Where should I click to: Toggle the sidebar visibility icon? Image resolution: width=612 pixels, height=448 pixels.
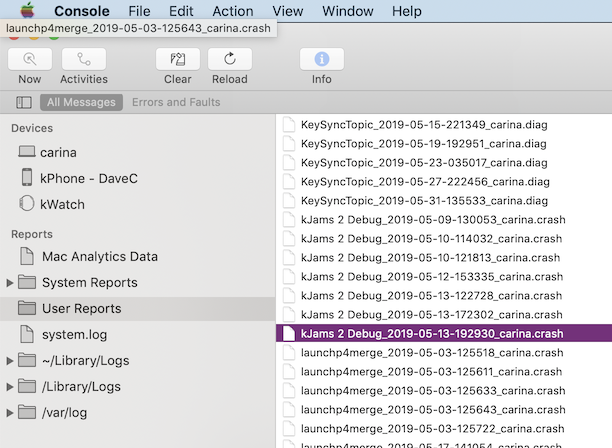tap(24, 102)
